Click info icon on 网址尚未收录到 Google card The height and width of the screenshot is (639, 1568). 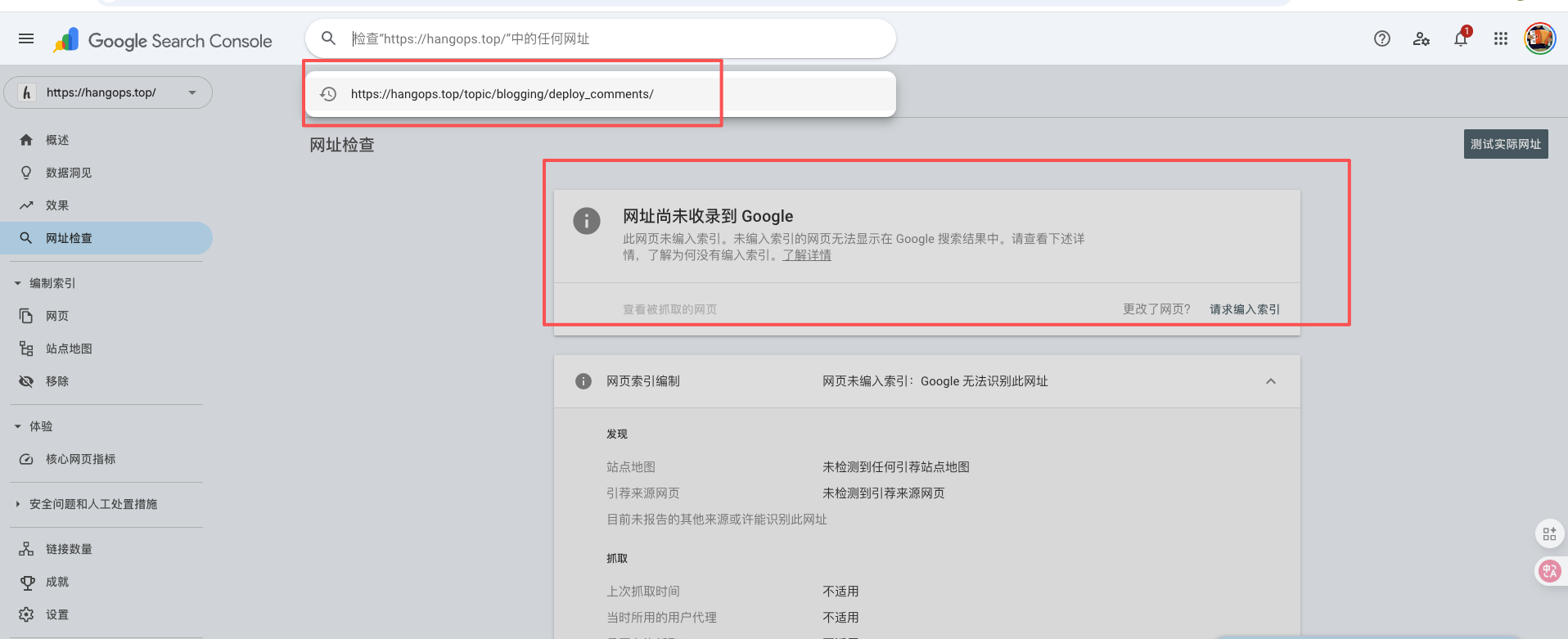[x=587, y=221]
